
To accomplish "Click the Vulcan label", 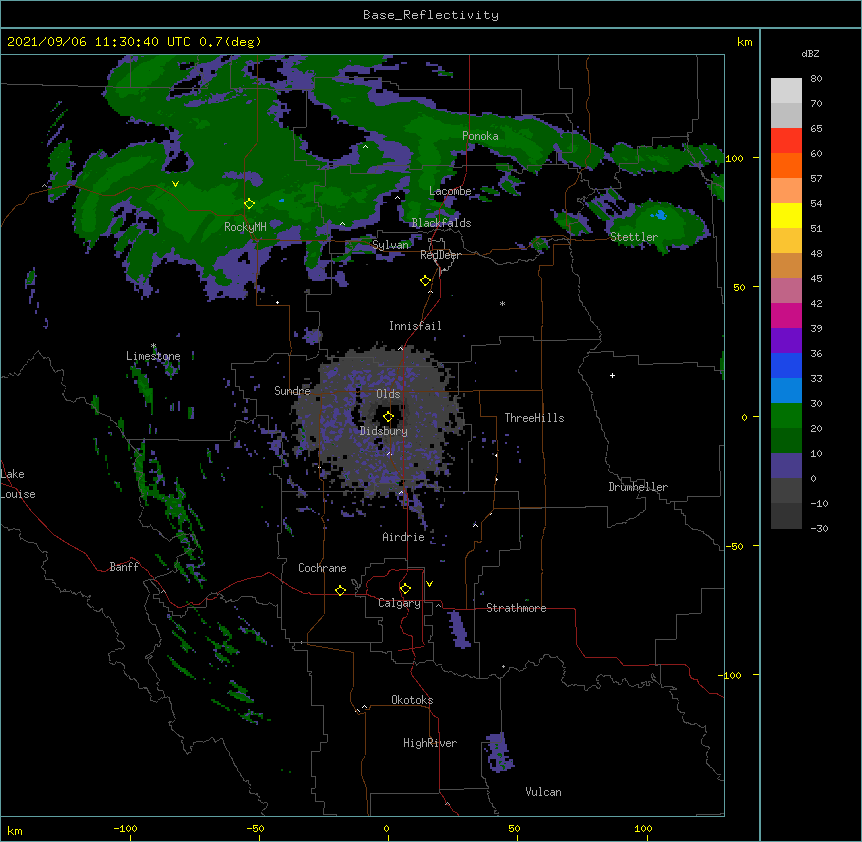I will pos(543,792).
